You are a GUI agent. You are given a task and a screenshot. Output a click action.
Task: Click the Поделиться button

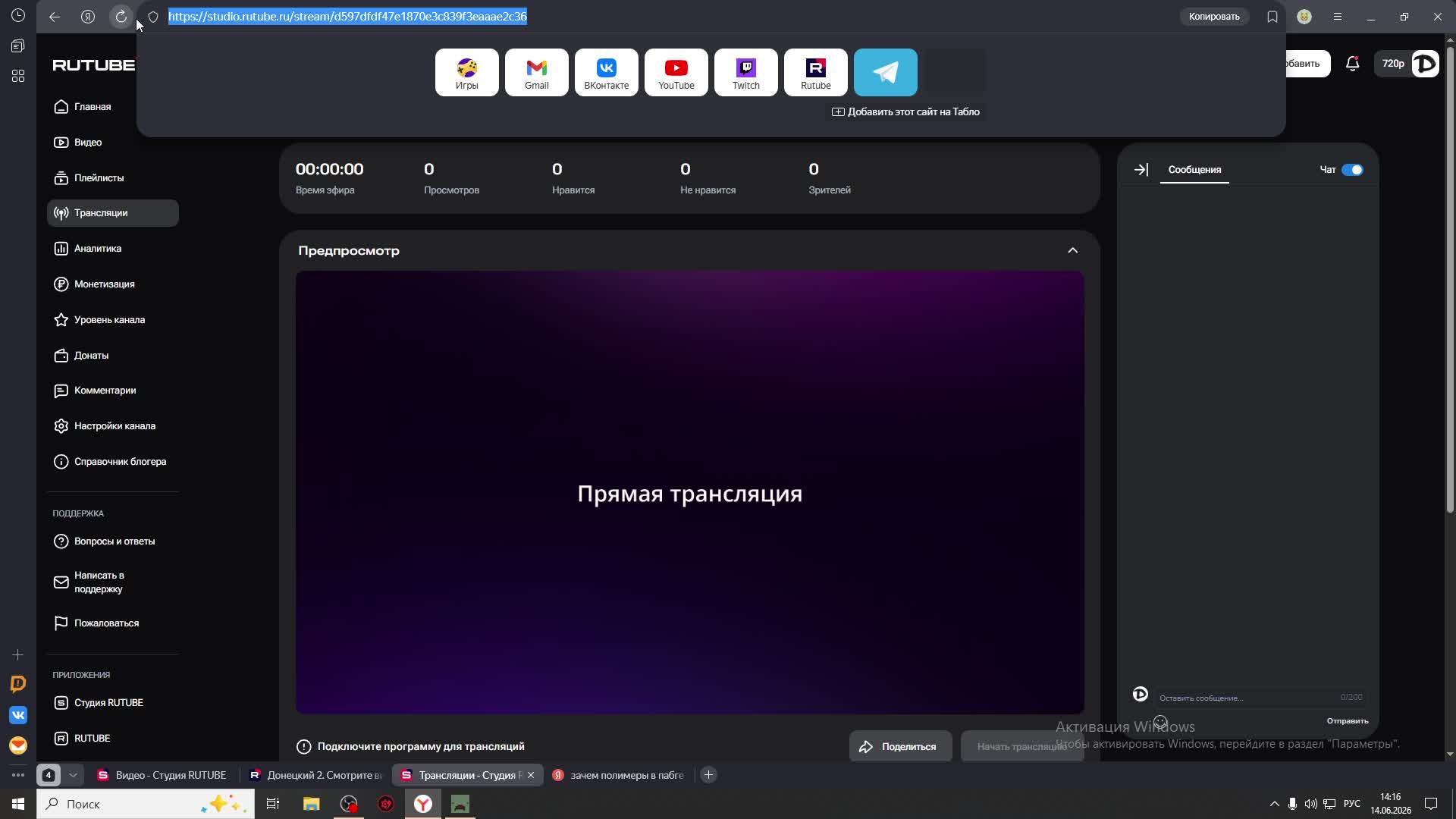tap(900, 747)
